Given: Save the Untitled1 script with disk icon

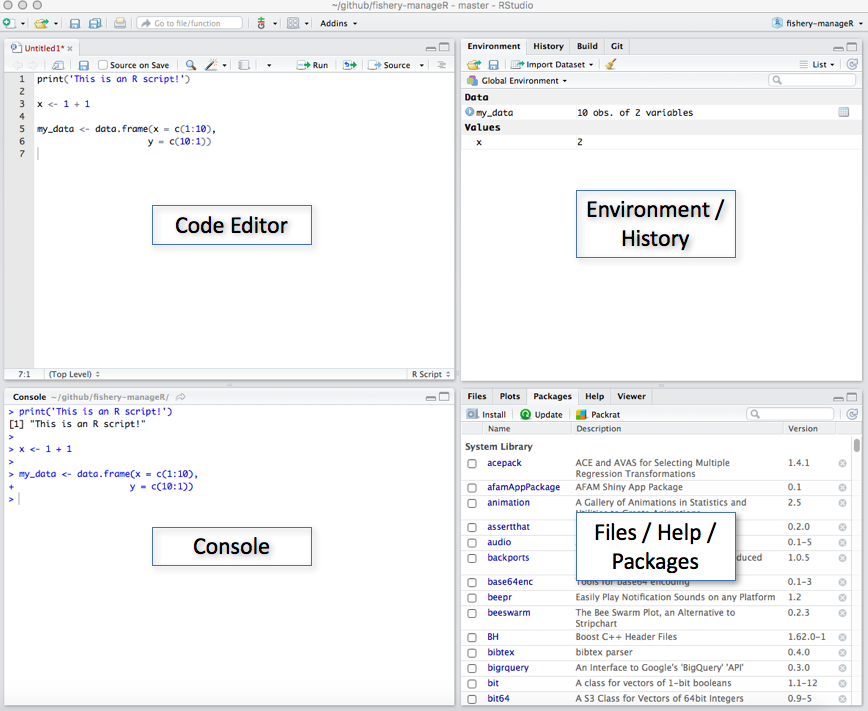Looking at the screenshot, I should (x=84, y=64).
